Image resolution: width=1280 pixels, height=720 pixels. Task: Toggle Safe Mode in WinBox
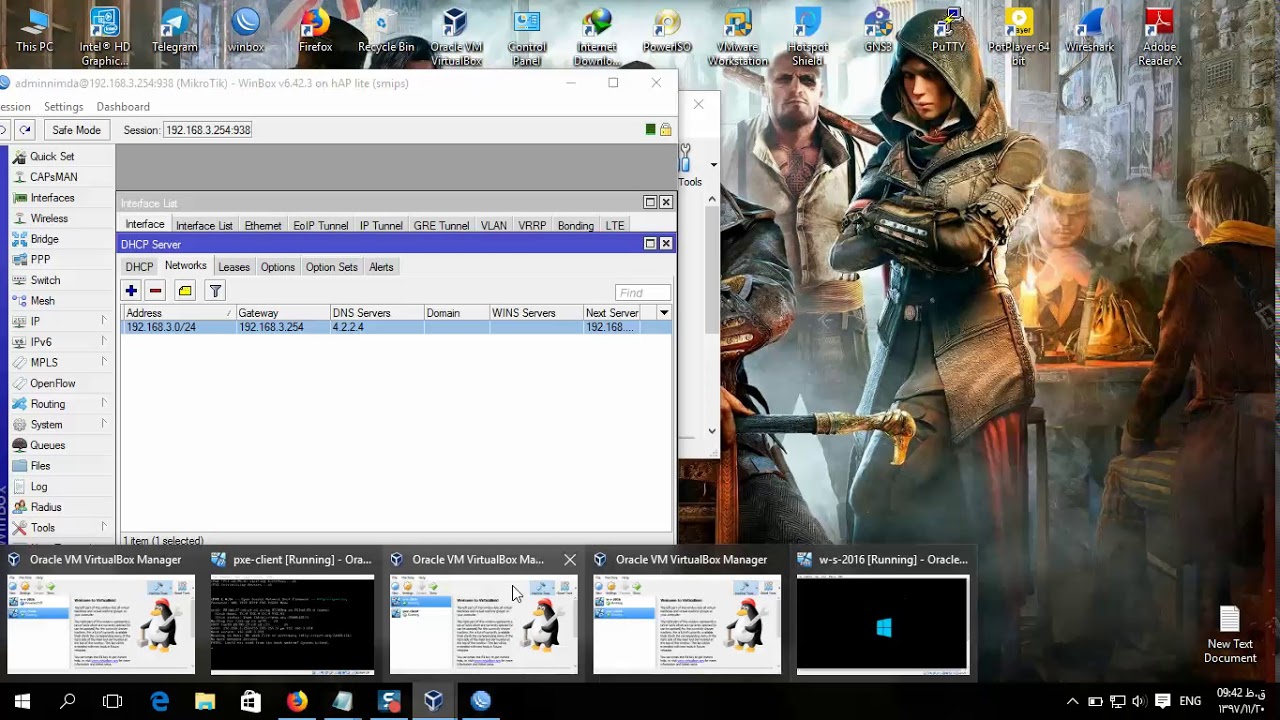[76, 130]
